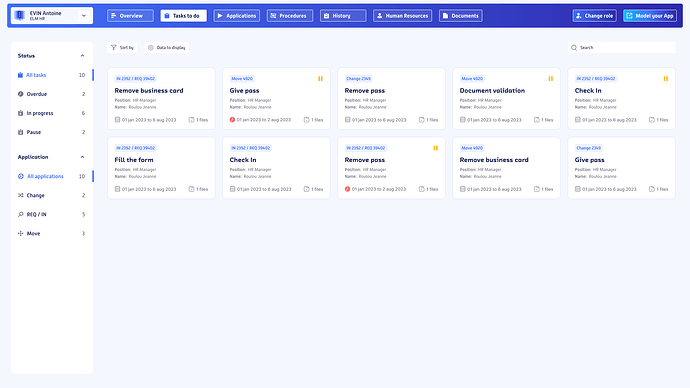Go to the Procedures tab
The width and height of the screenshot is (690, 388).
pos(290,16)
